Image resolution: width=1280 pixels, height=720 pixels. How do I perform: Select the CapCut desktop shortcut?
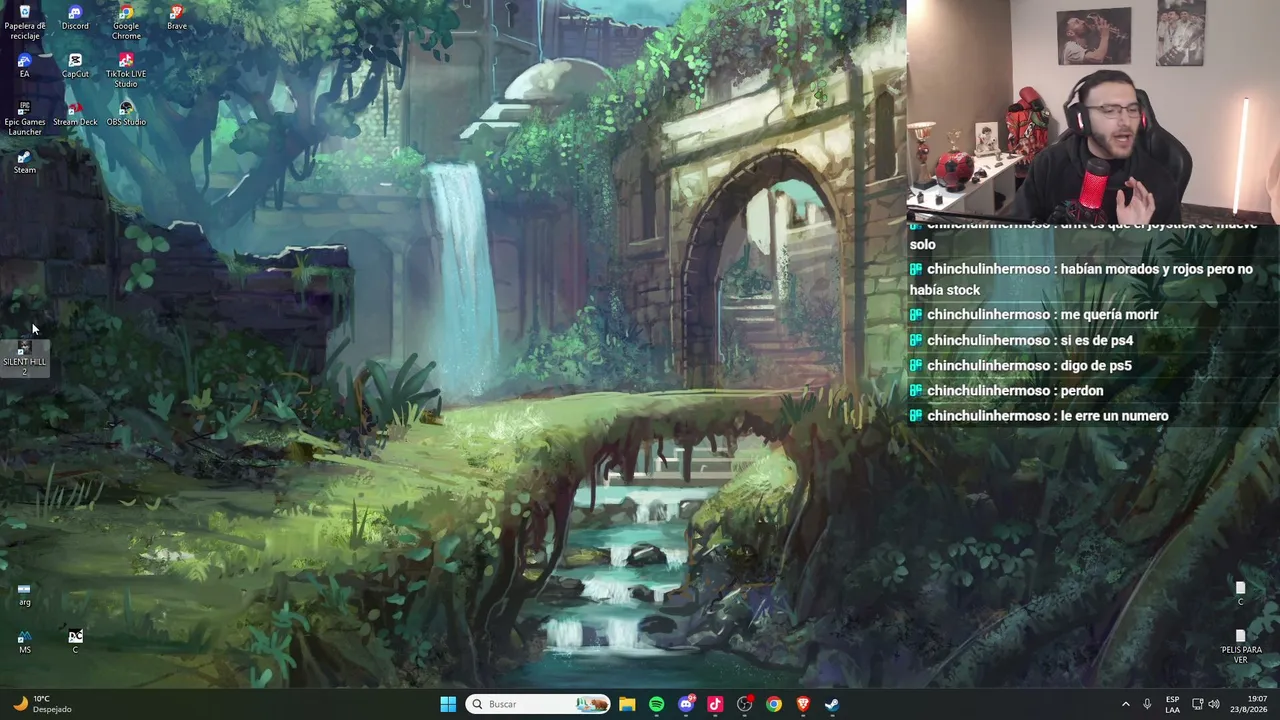[75, 65]
